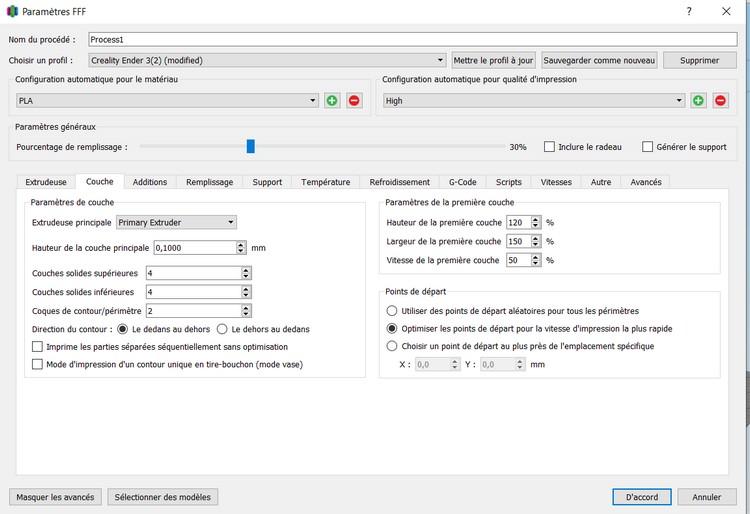This screenshot has height=514, width=750.
Task: Click stepper for Hauteur de la première couche
Action: pyautogui.click(x=536, y=222)
